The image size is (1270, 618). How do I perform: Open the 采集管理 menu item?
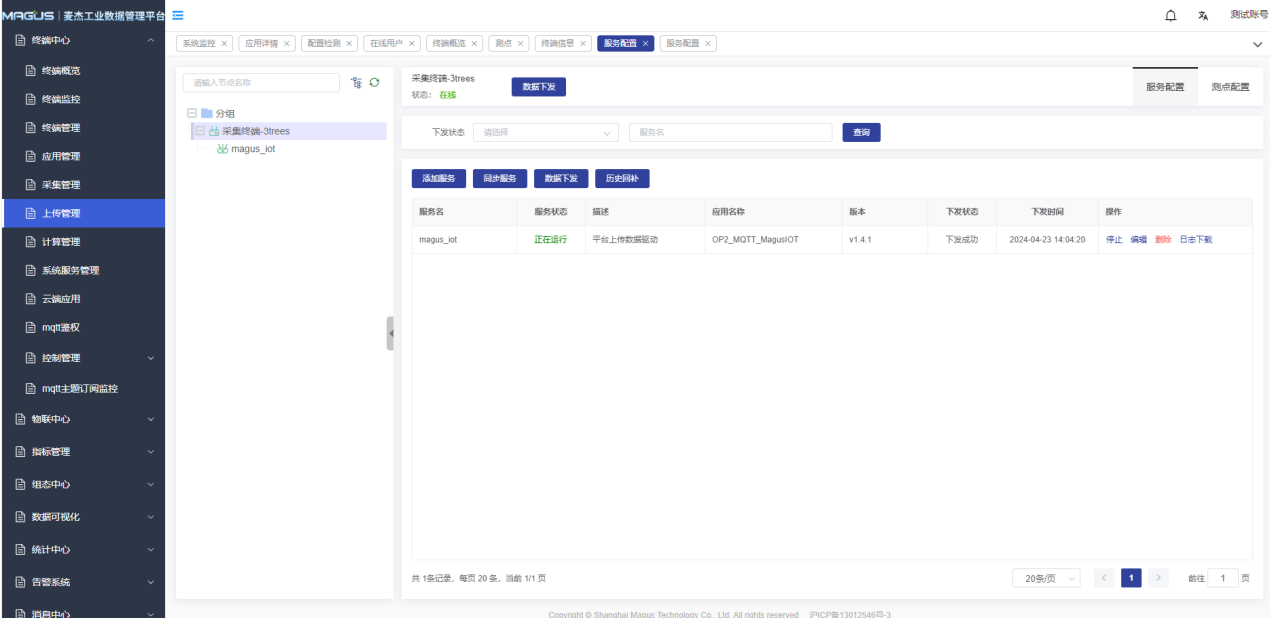point(60,185)
